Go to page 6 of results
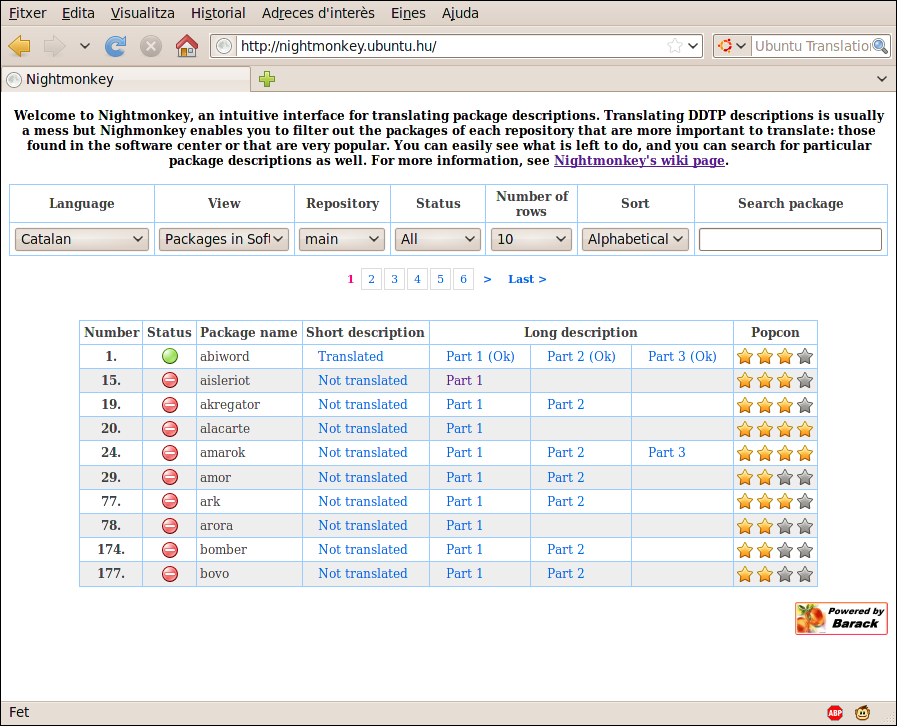 [x=463, y=279]
